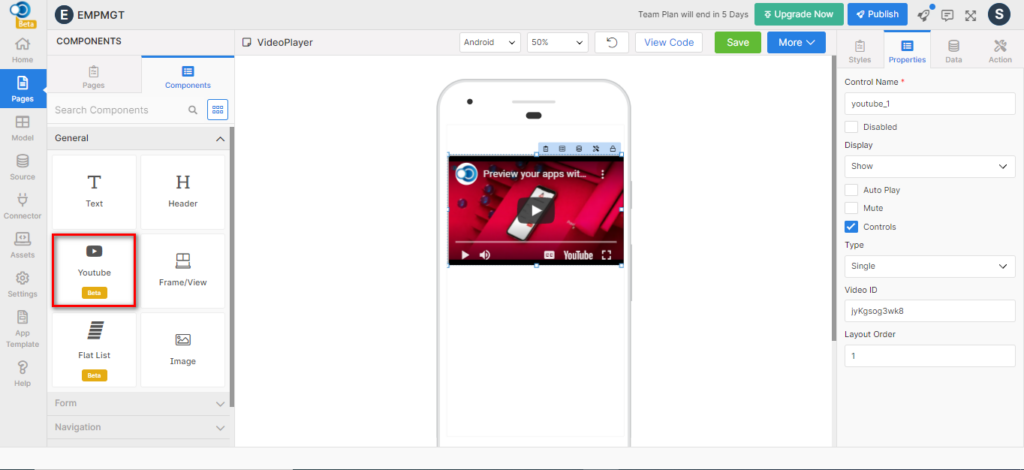Go to Home in the left sidebar

[x=22, y=50]
